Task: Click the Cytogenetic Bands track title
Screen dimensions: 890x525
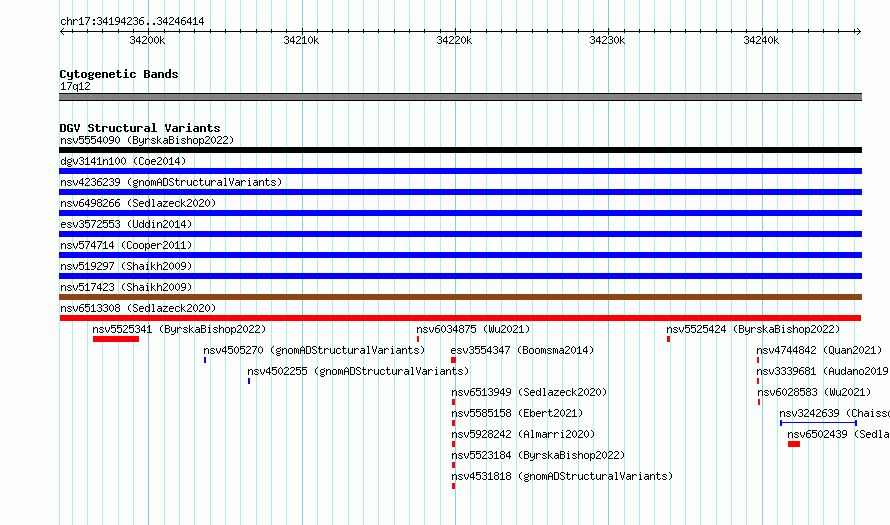Action: [119, 74]
